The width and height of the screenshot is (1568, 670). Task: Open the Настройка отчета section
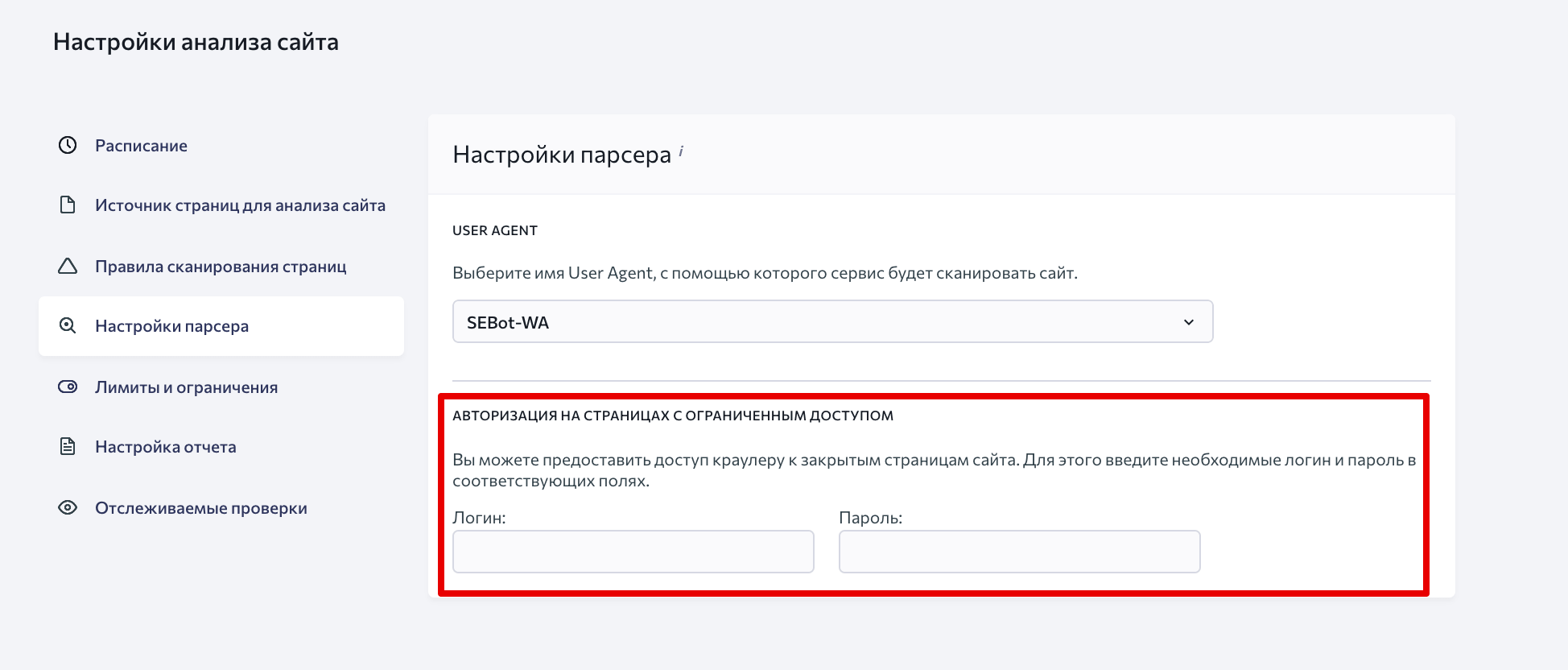(221, 447)
